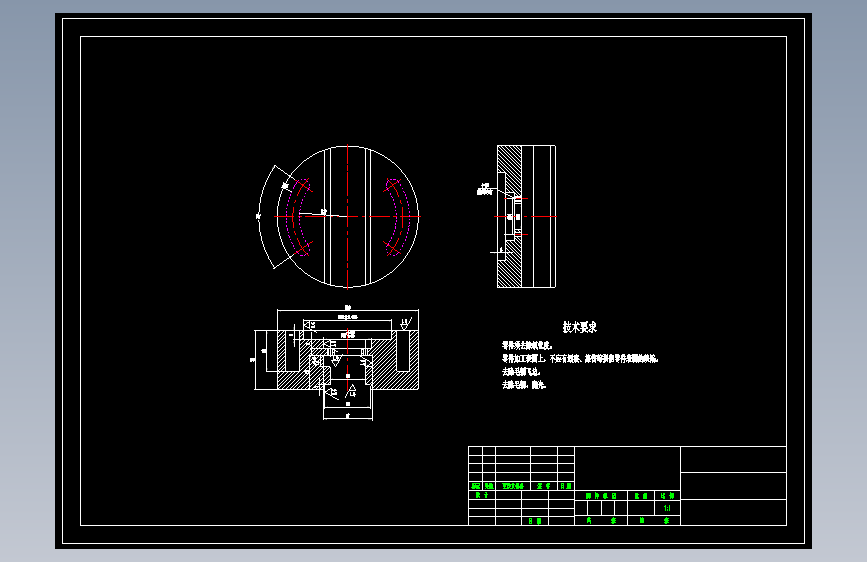The width and height of the screenshot is (867, 562).
Task: Click the leader note text left of side view
Action: (x=485, y=190)
